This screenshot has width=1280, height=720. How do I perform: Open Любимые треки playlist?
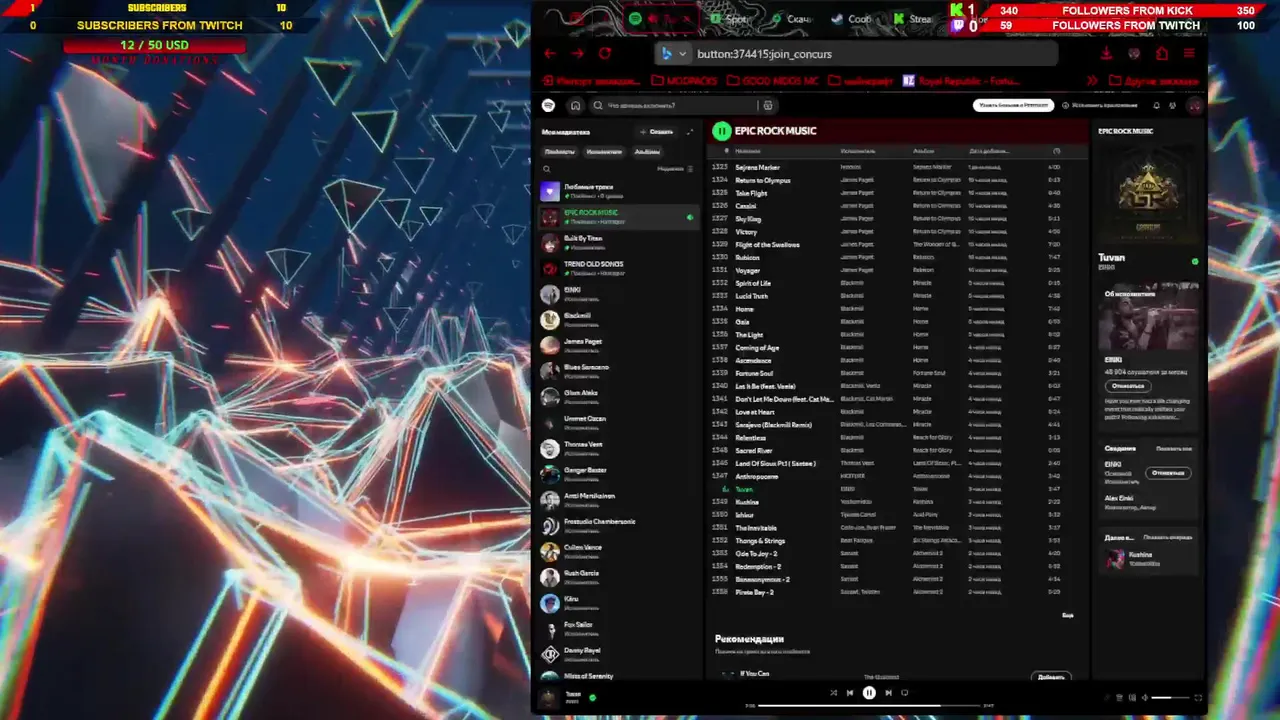(618, 191)
